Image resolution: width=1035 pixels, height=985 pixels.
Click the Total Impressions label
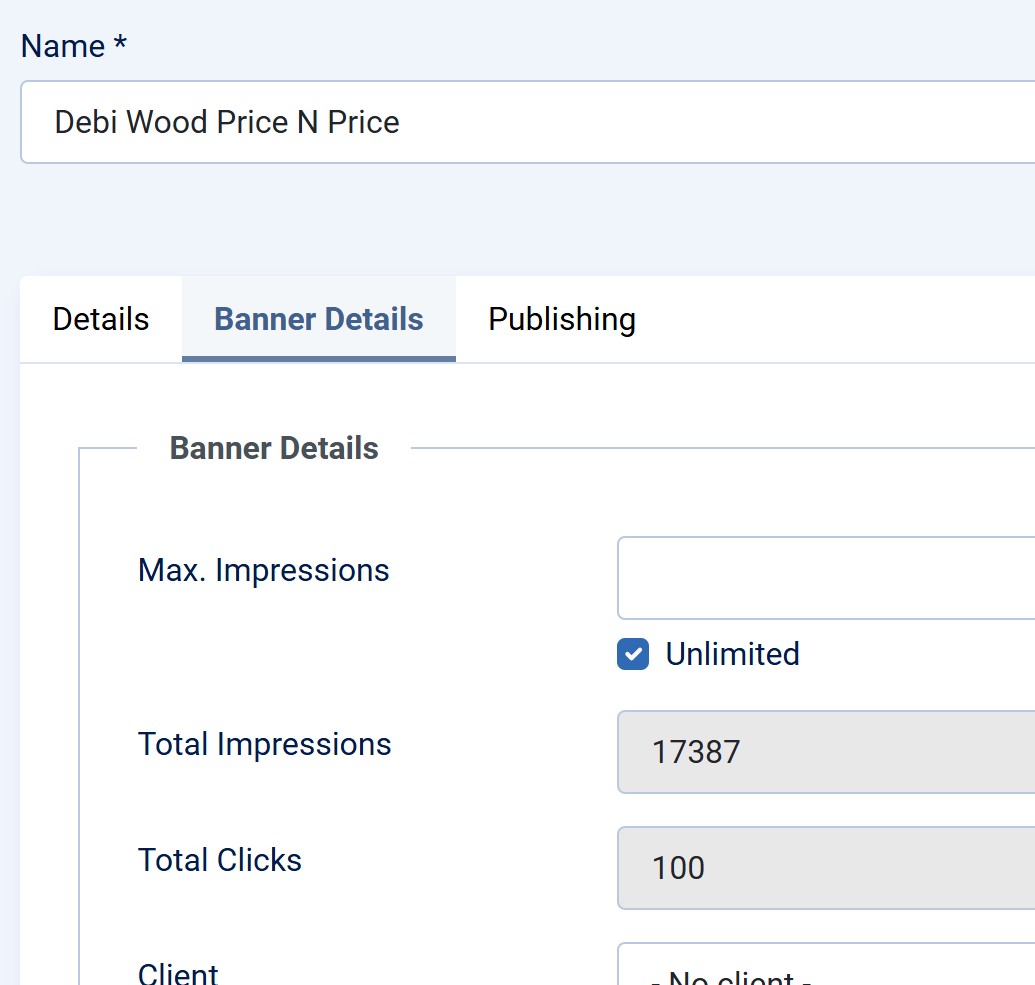(x=264, y=745)
